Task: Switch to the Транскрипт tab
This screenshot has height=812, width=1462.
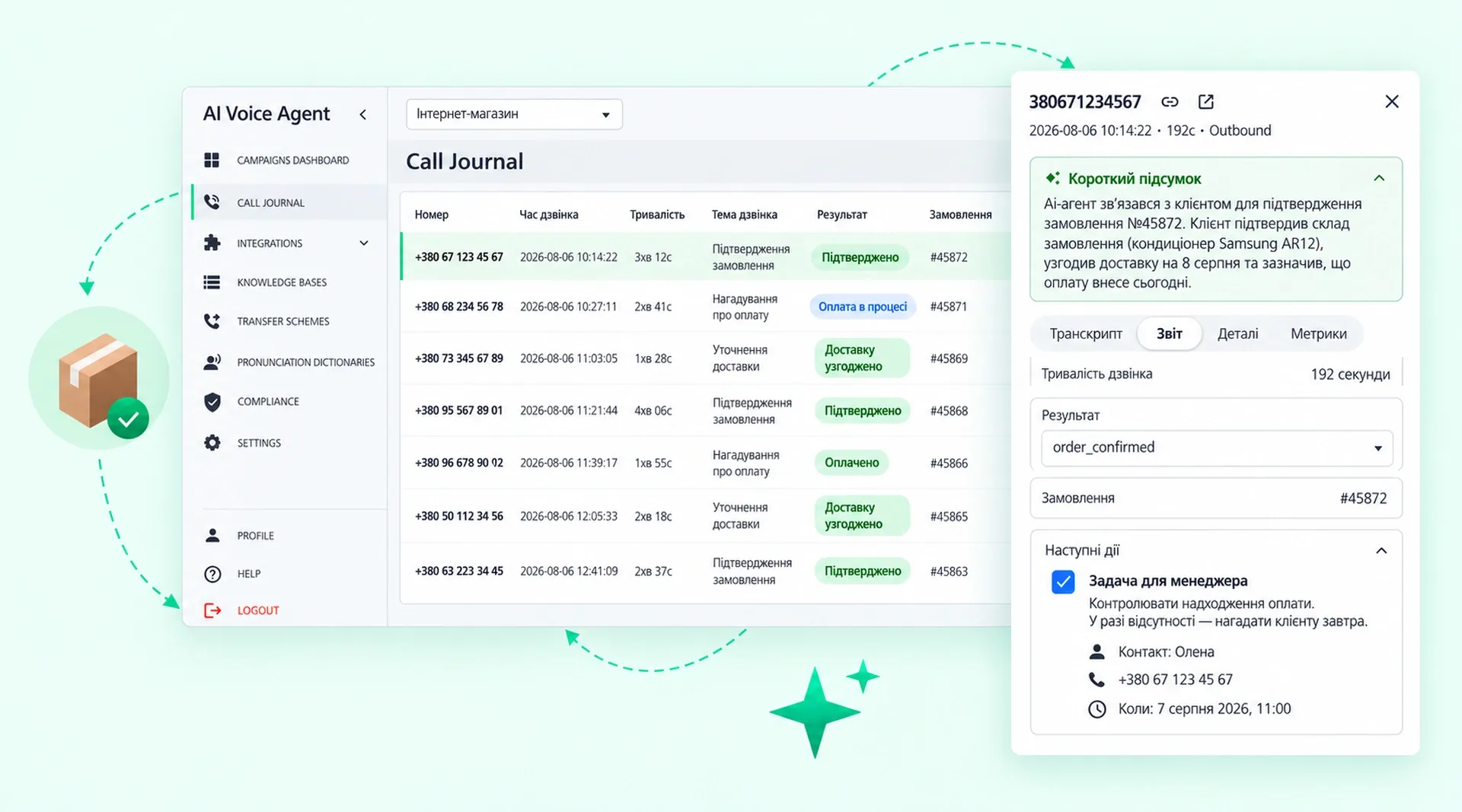Action: point(1086,333)
